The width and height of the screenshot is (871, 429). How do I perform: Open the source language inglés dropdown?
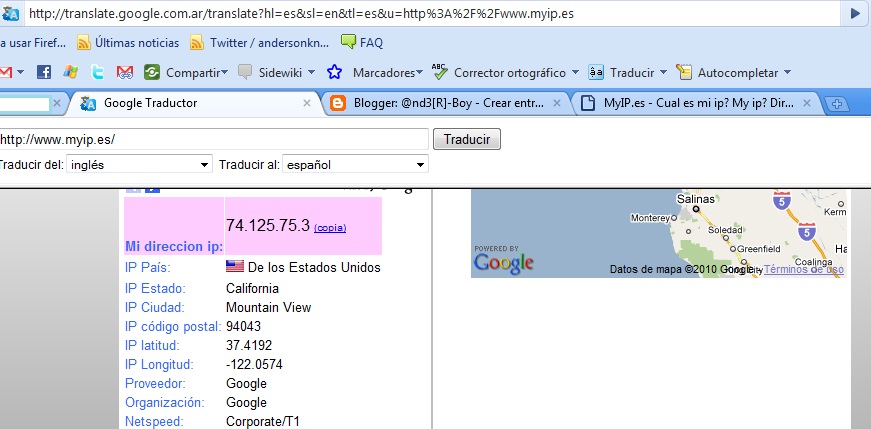click(x=139, y=164)
